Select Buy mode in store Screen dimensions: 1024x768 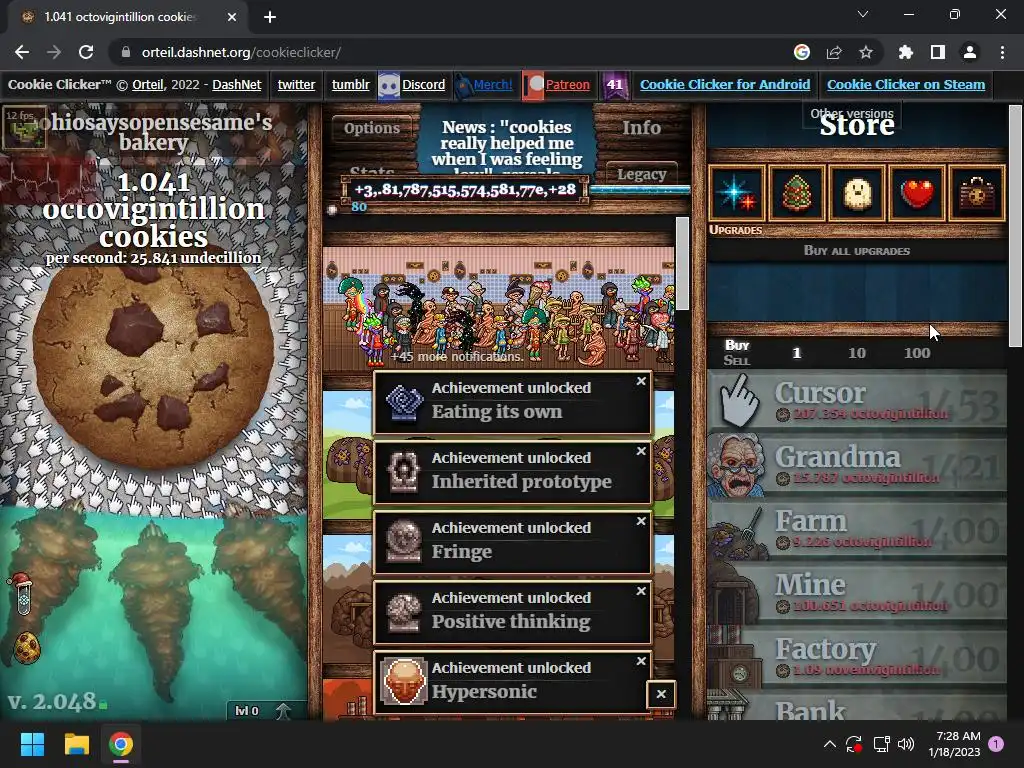737,345
